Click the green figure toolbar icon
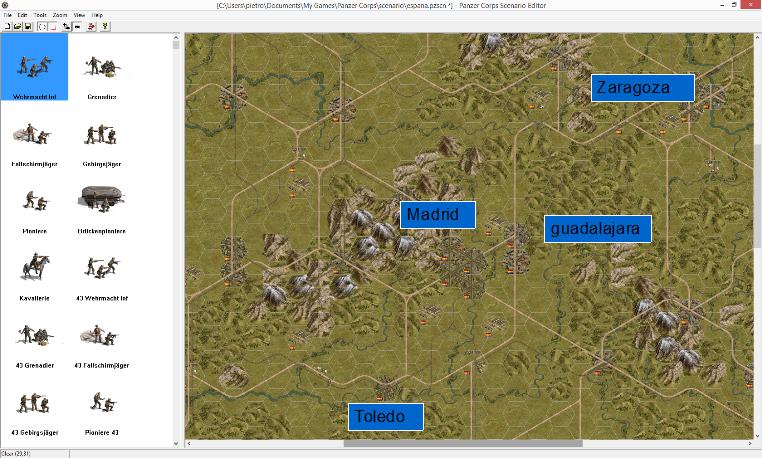This screenshot has width=762, height=458. (105, 26)
